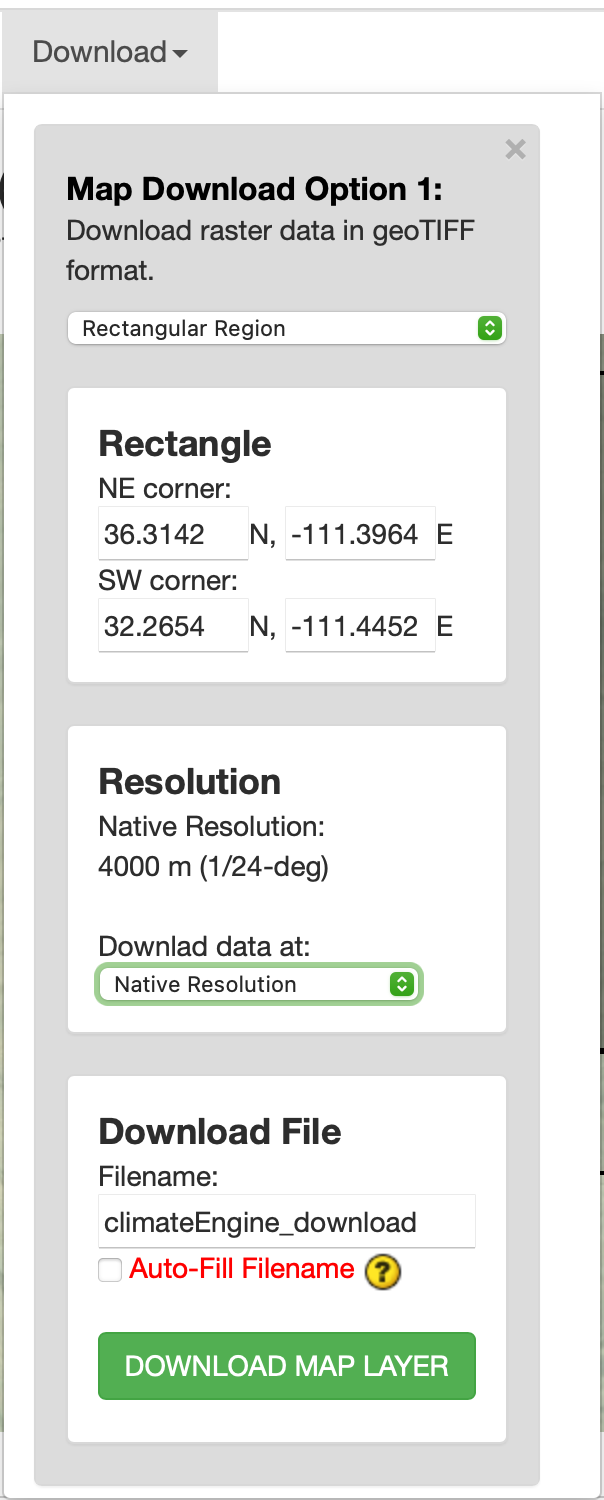Click the Rectangle section heading
Viewport: 604px width, 1500px height.
coord(185,443)
